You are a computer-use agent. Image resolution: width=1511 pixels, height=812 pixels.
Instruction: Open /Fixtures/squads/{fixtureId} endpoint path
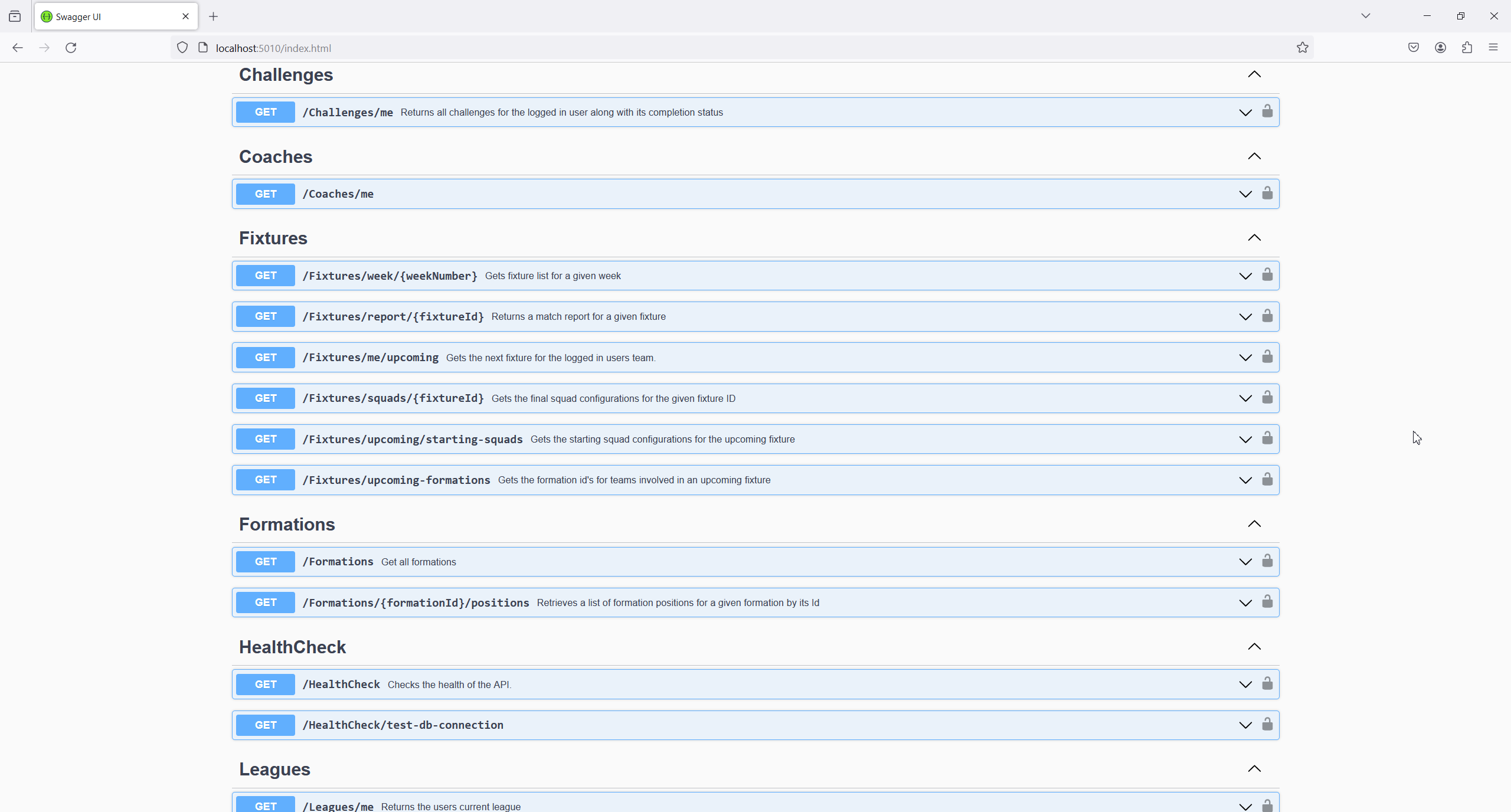(x=393, y=398)
